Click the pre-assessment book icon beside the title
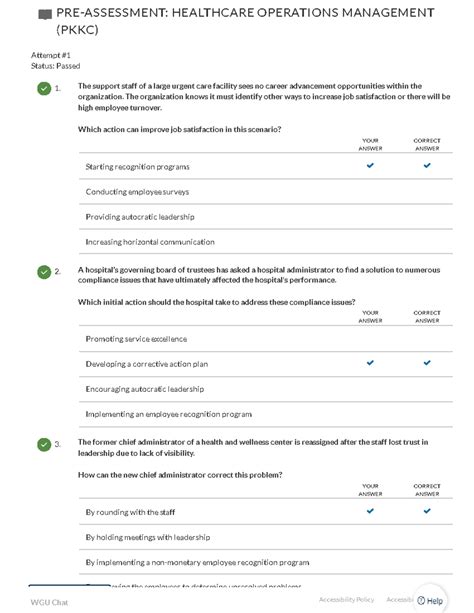The width and height of the screenshot is (474, 613). click(45, 15)
